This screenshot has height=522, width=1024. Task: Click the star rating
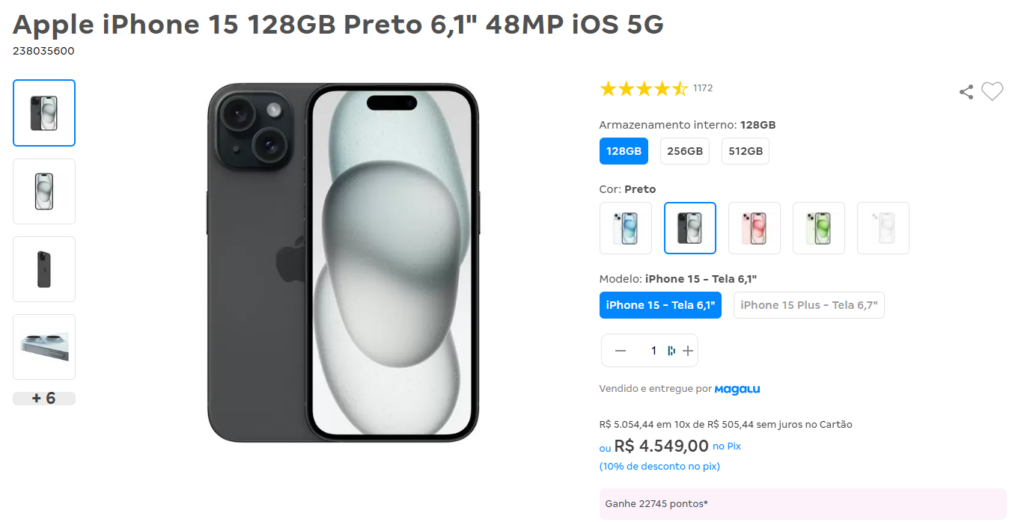(643, 89)
